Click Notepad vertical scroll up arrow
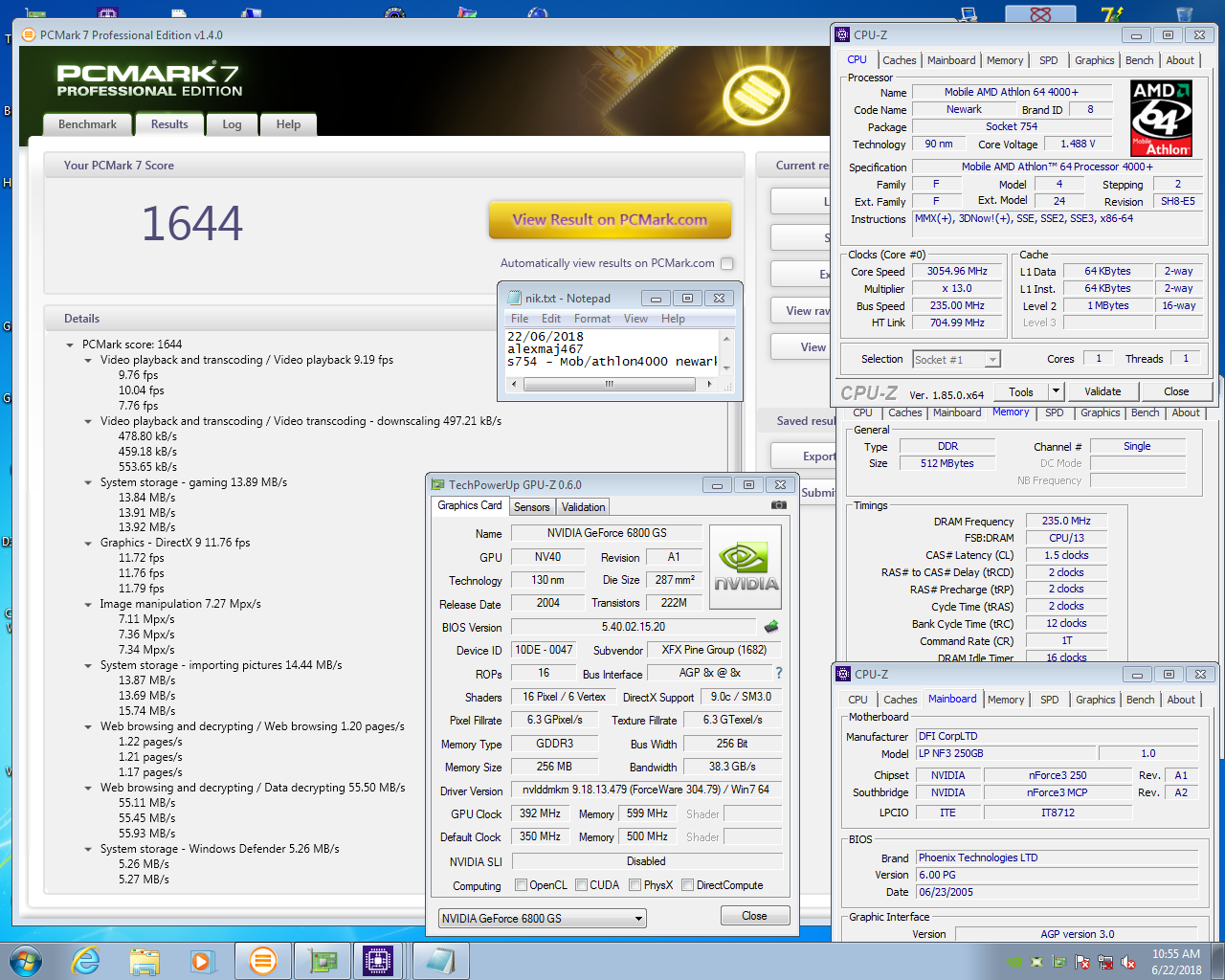This screenshot has height=980, width=1225. pos(726,339)
